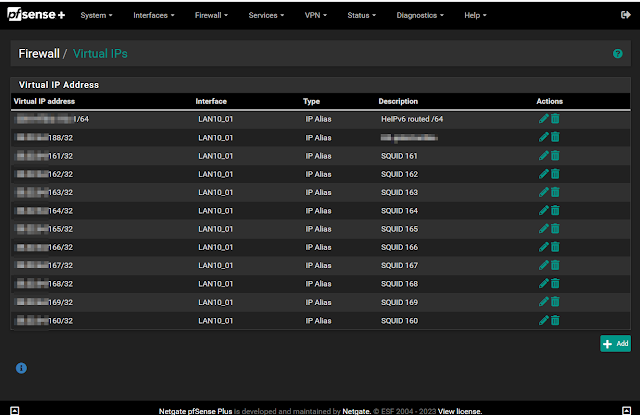Click trash icon for SQUID 166 row
Image resolution: width=640 pixels, height=415 pixels.
point(555,247)
